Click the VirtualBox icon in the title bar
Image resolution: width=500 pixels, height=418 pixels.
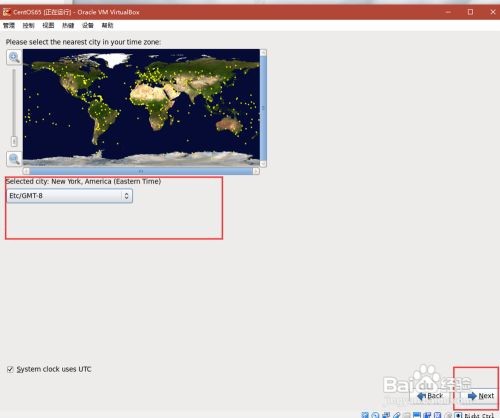pyautogui.click(x=7, y=12)
